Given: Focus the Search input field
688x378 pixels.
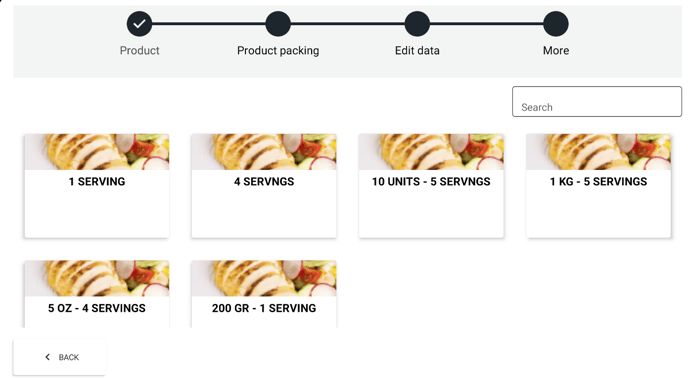Looking at the screenshot, I should click(x=597, y=101).
